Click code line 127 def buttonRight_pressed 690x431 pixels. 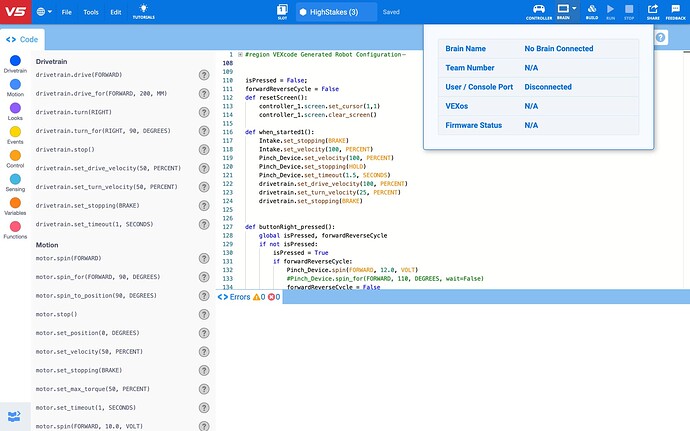click(290, 227)
